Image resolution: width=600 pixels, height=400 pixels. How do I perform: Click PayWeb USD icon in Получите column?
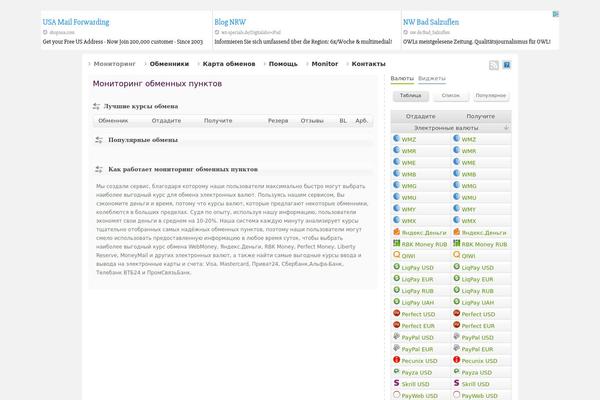click(457, 395)
